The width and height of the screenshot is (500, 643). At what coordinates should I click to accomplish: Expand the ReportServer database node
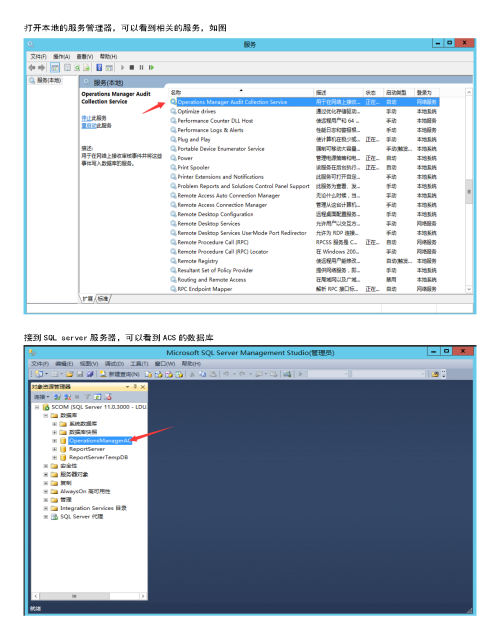coord(55,449)
